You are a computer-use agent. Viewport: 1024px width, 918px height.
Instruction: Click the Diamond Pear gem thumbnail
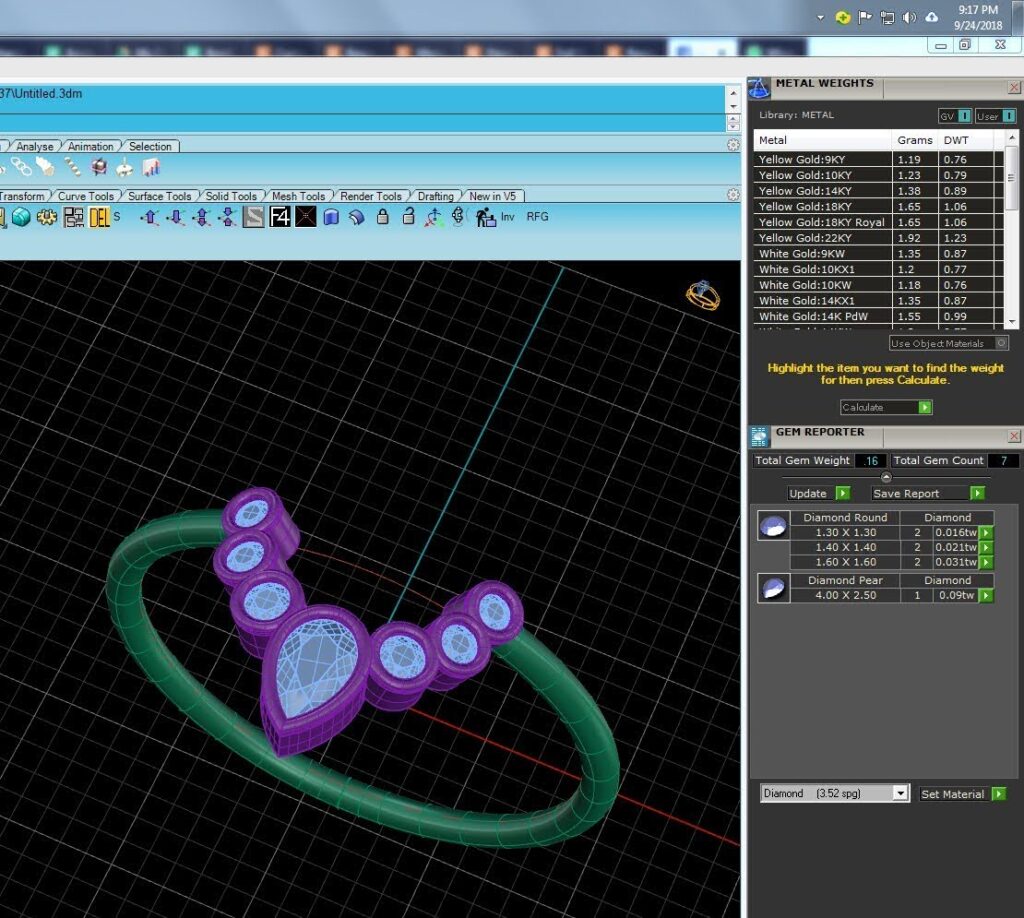coord(774,588)
